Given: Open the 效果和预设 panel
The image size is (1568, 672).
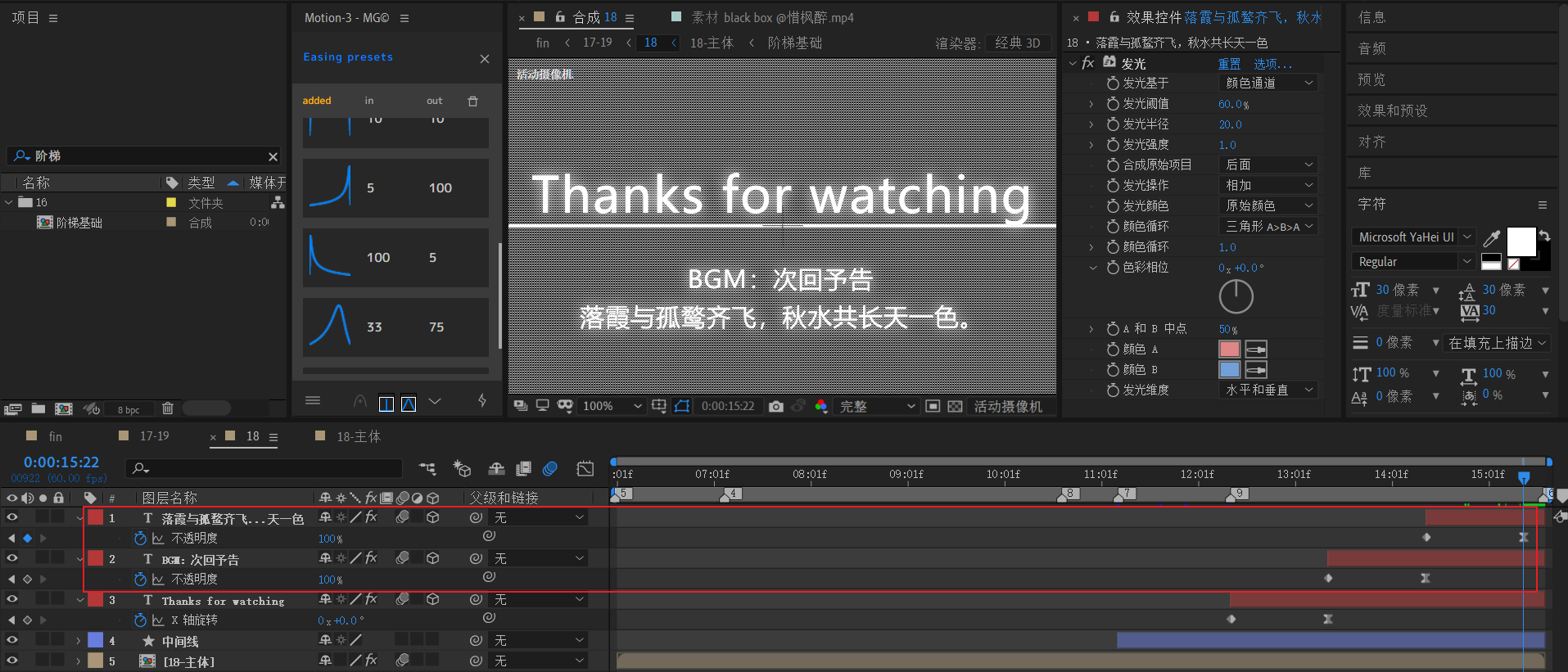Looking at the screenshot, I should click(1393, 110).
